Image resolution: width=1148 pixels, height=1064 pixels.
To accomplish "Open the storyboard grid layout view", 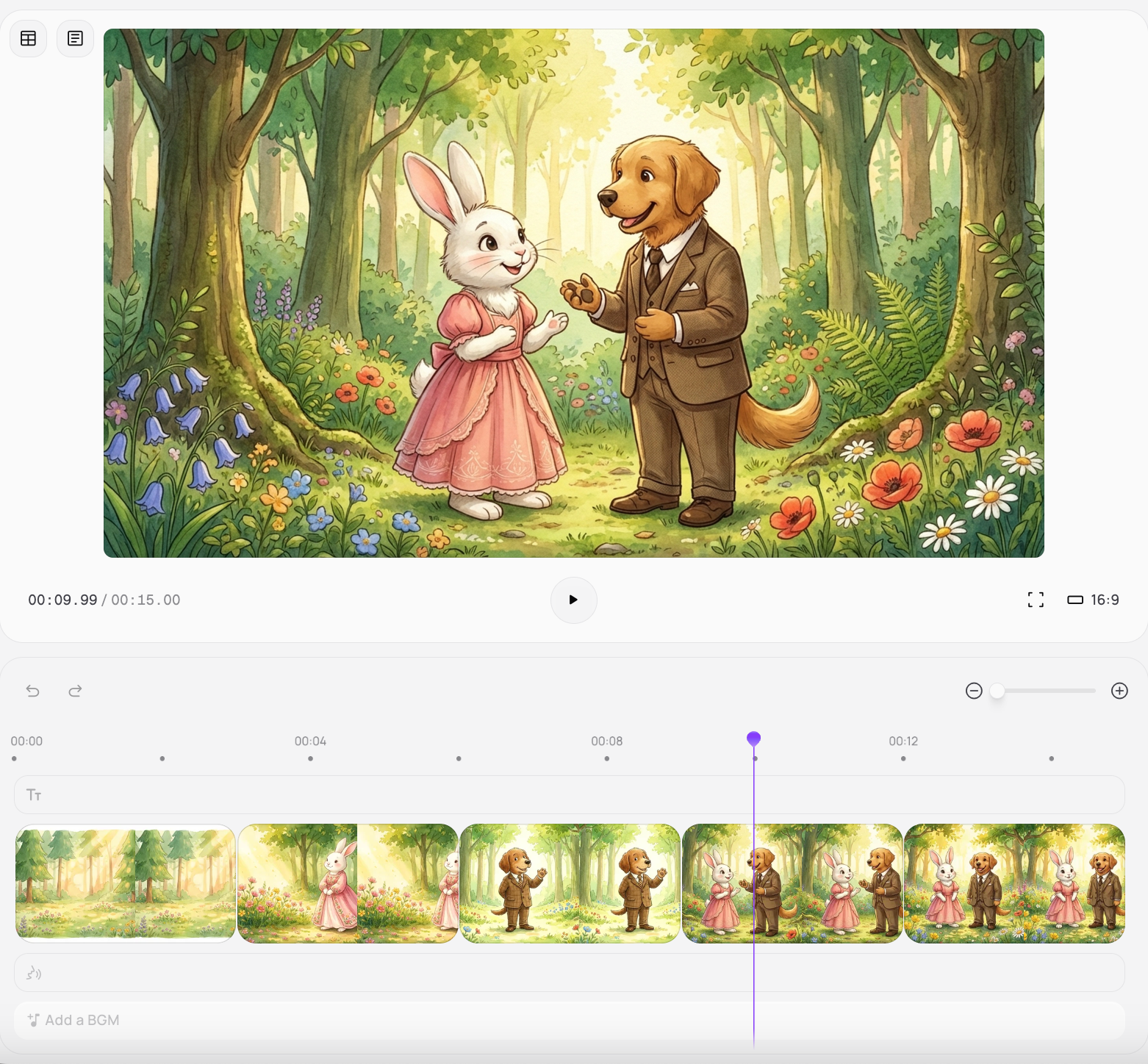I will (28, 39).
